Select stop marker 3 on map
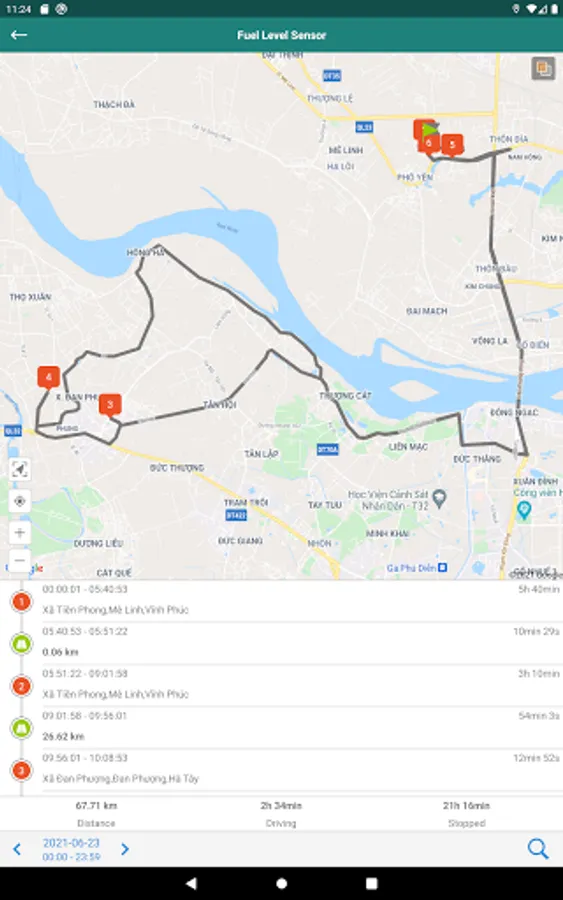The width and height of the screenshot is (563, 900). (110, 404)
